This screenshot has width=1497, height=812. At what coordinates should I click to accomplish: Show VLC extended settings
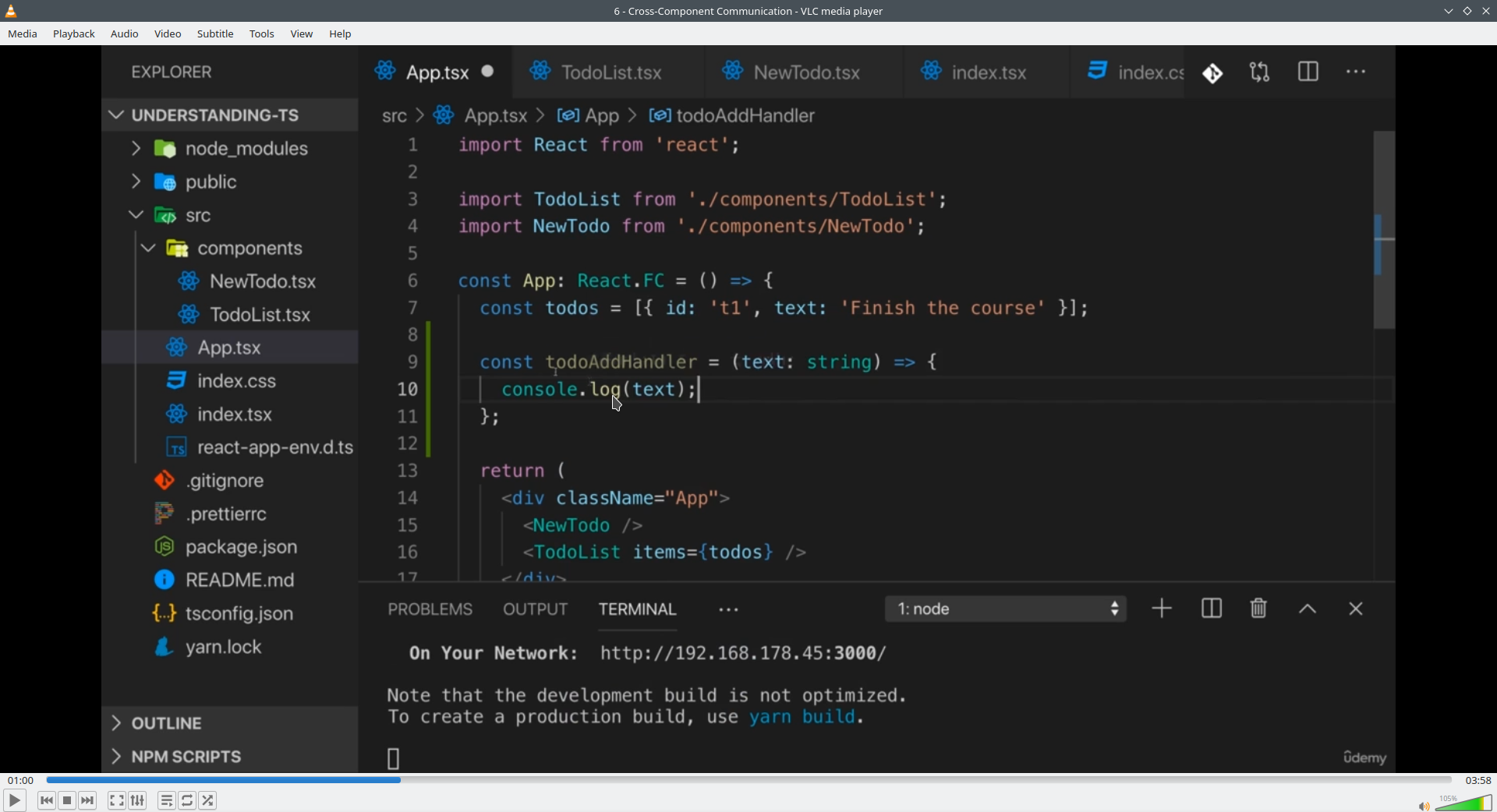point(138,800)
